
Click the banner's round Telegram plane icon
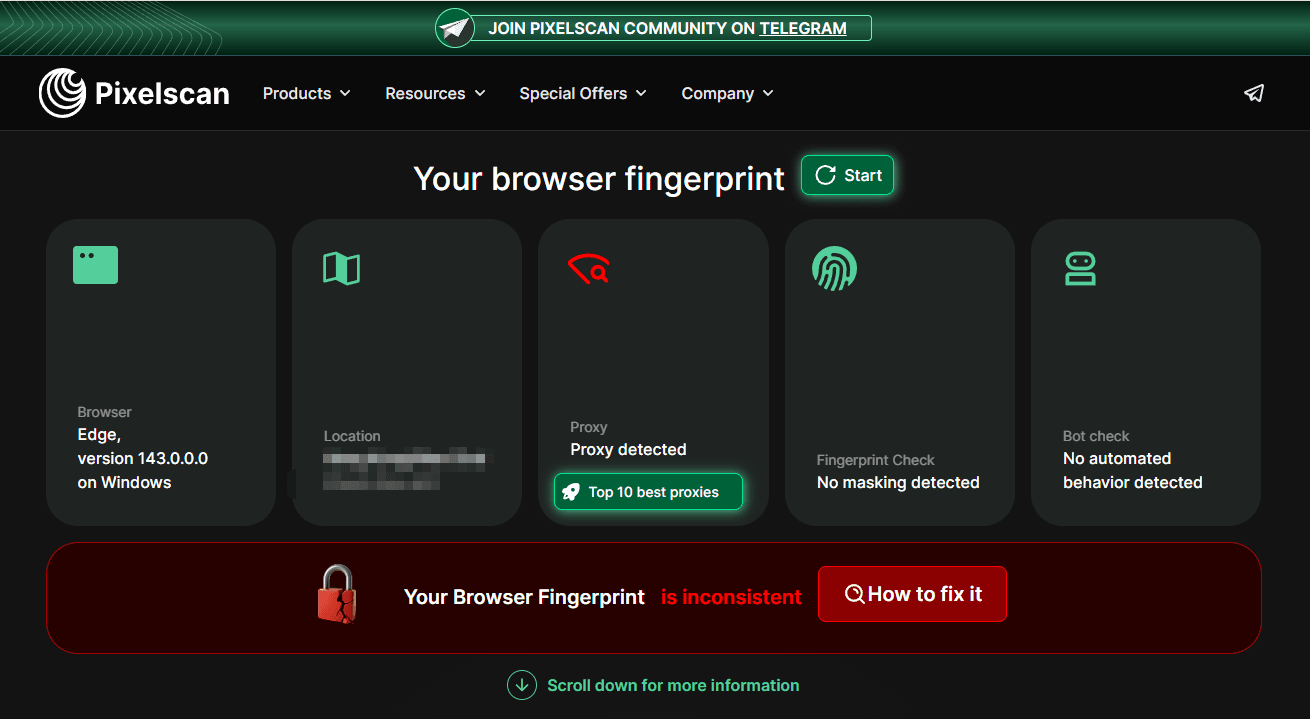click(x=455, y=28)
